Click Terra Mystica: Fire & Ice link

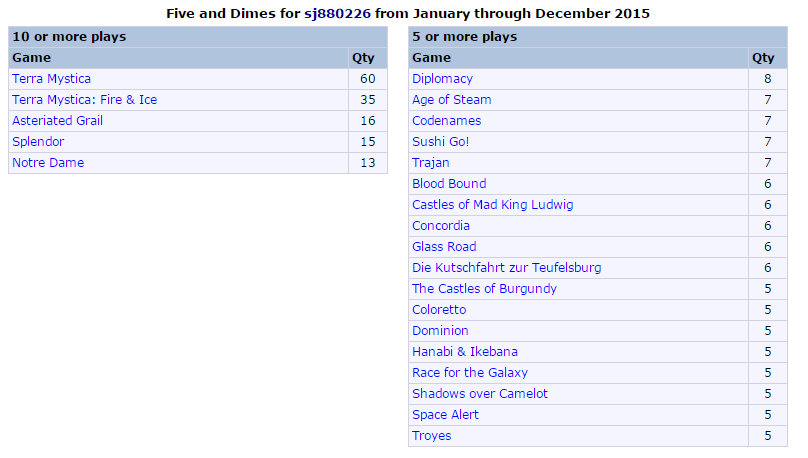pos(85,100)
